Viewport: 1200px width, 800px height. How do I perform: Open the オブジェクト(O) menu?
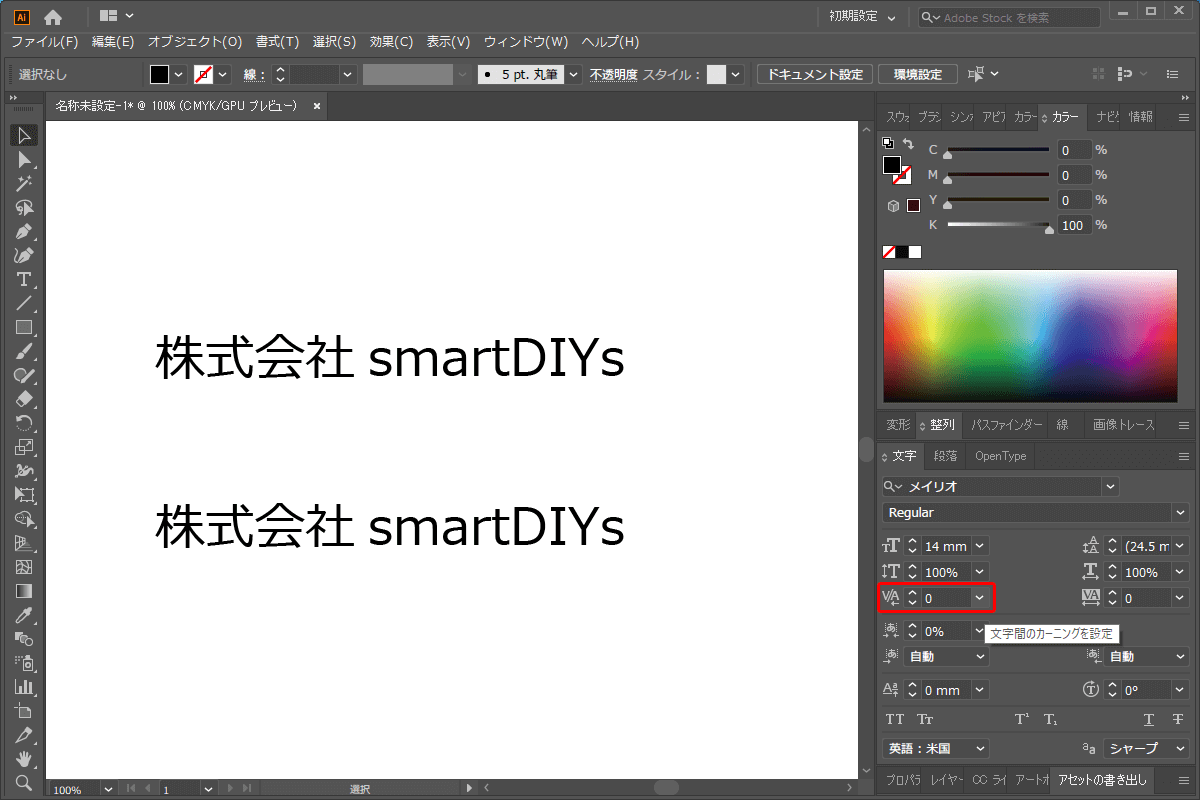click(x=195, y=42)
